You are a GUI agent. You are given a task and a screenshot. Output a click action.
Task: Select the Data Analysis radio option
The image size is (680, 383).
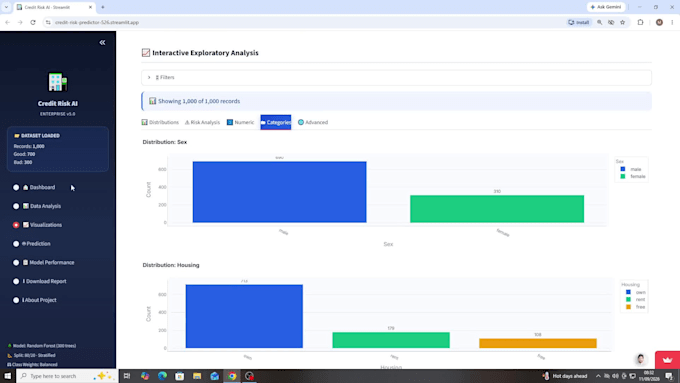point(16,206)
